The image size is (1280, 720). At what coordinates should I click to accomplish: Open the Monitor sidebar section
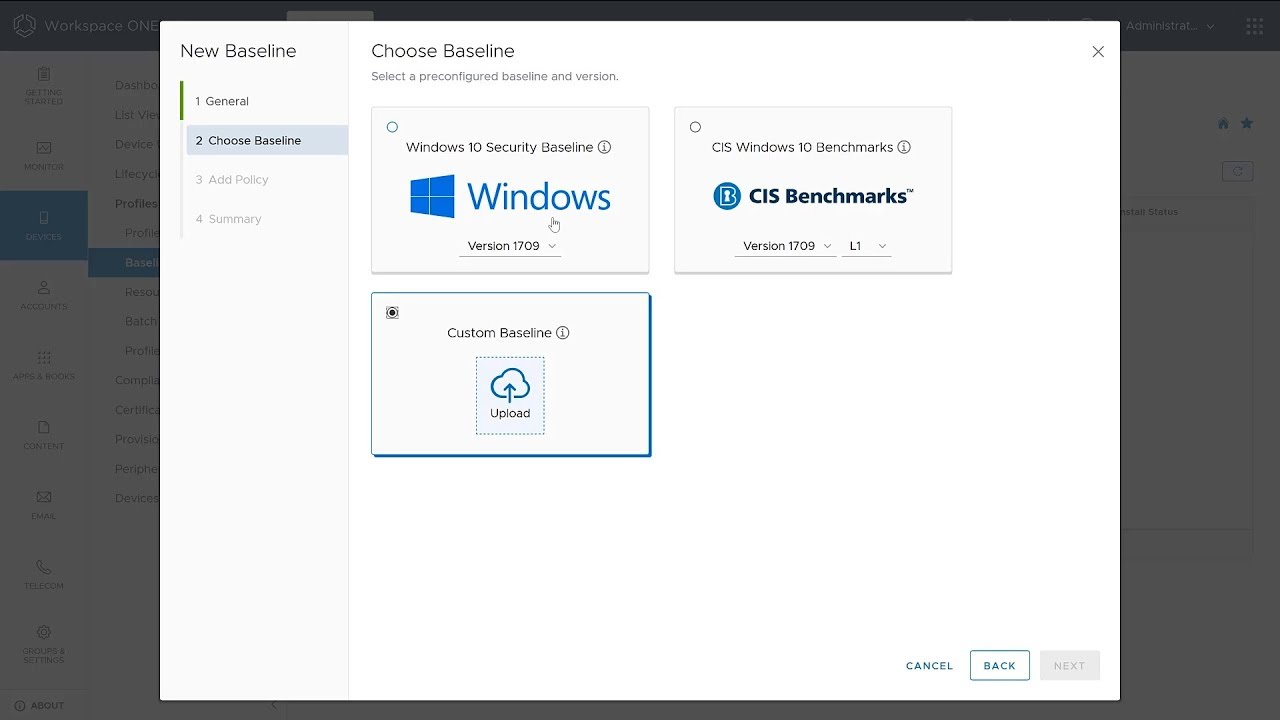pyautogui.click(x=44, y=155)
